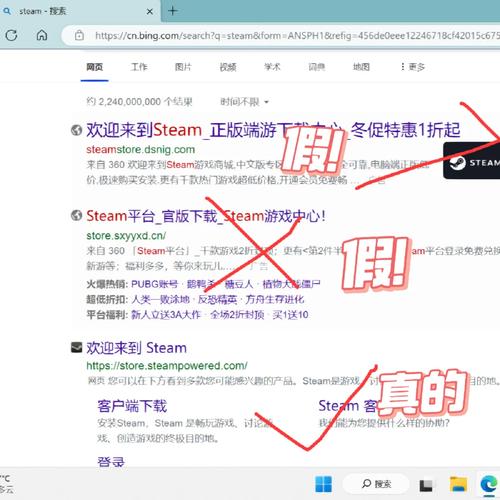Open Task View on the taskbar
The image size is (500, 500).
[x=426, y=485]
